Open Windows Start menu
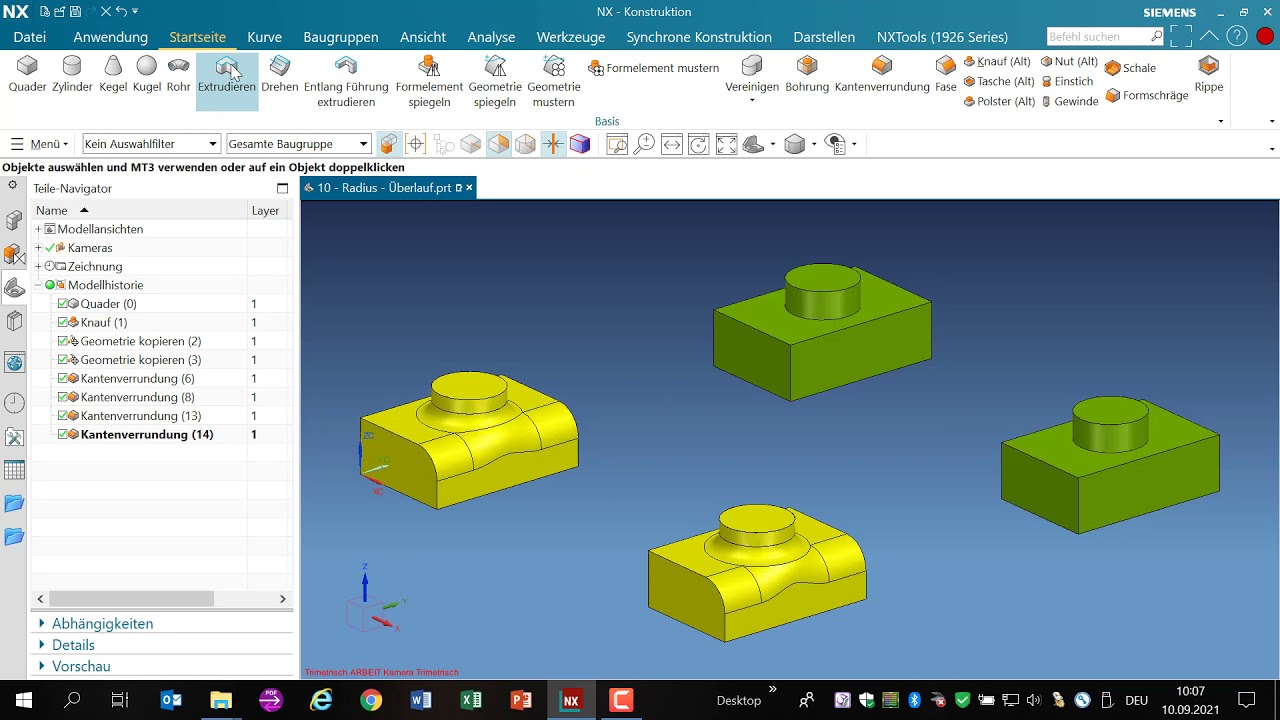This screenshot has height=720, width=1280. [23, 700]
